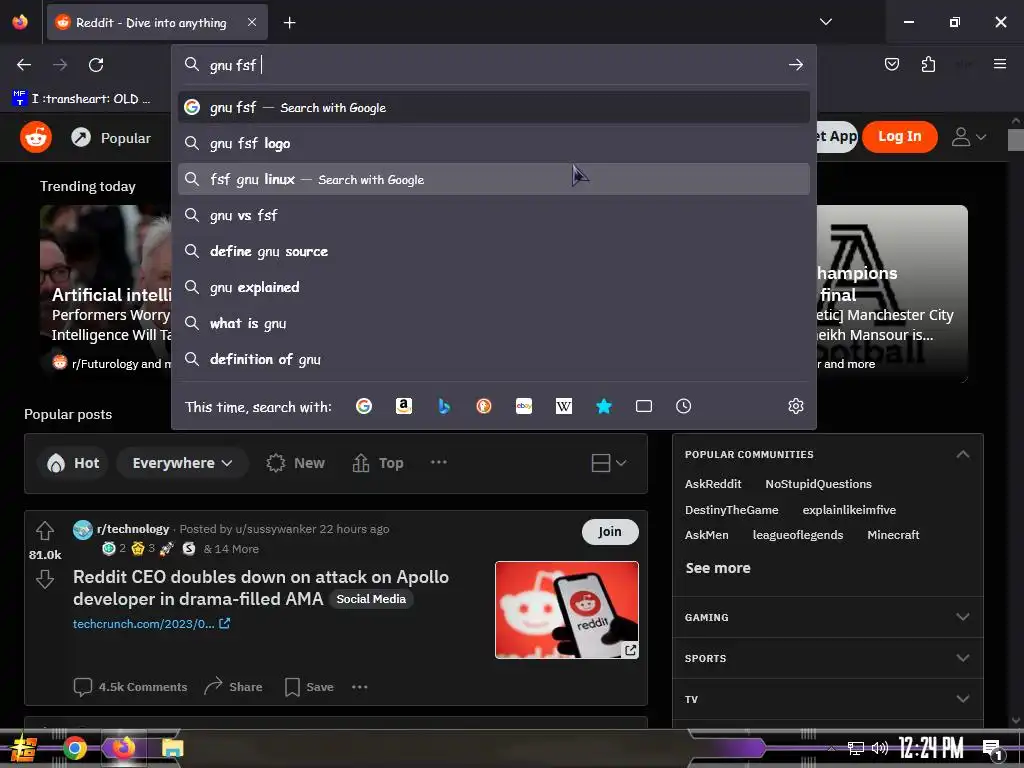The image size is (1024, 768).
Task: Choose the 'define gnu source' suggestion
Action: click(x=494, y=251)
